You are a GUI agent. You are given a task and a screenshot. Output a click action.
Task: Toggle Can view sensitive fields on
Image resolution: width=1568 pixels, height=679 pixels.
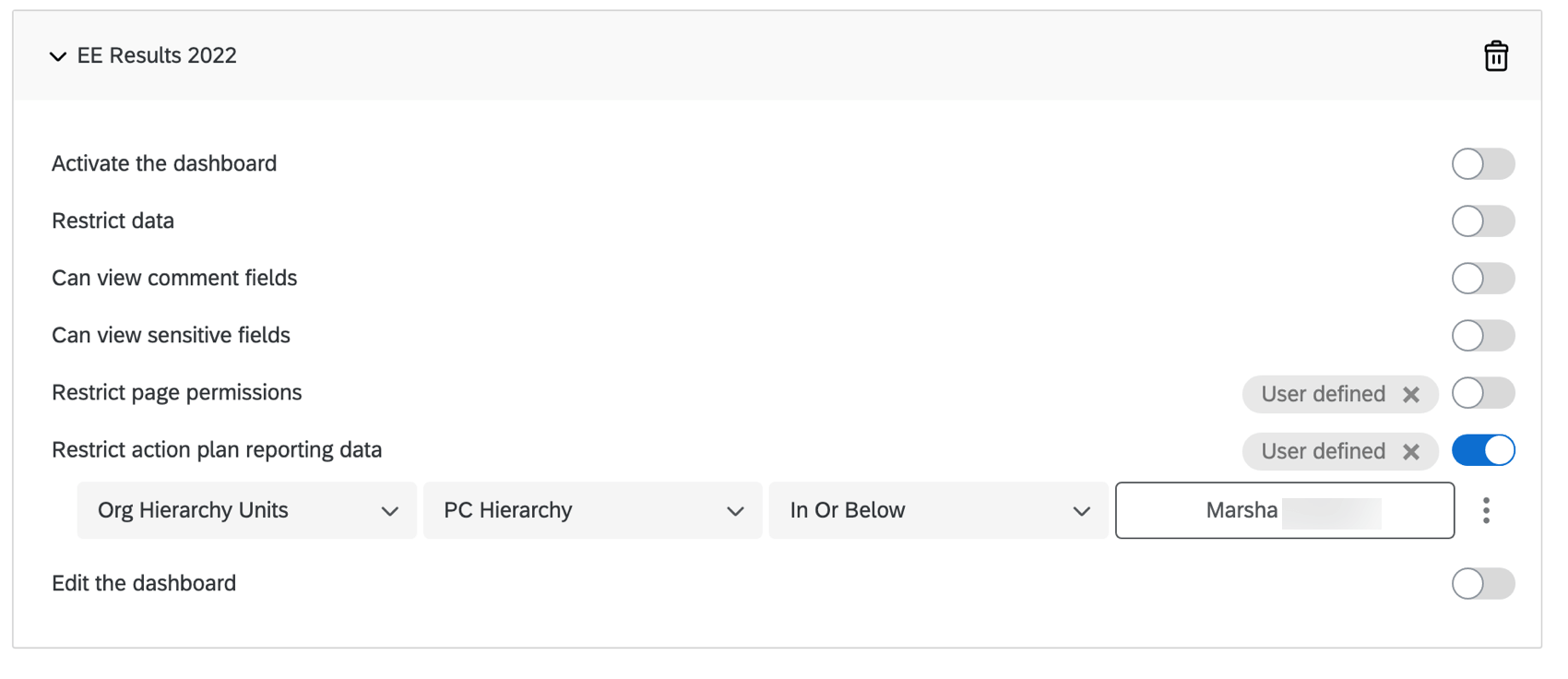click(1482, 336)
